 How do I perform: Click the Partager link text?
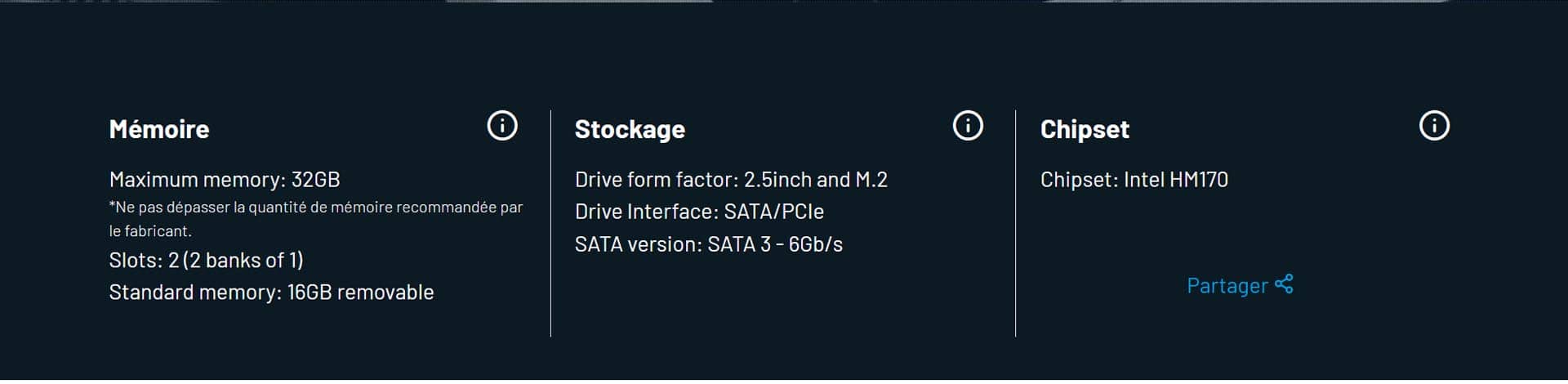tap(1227, 285)
